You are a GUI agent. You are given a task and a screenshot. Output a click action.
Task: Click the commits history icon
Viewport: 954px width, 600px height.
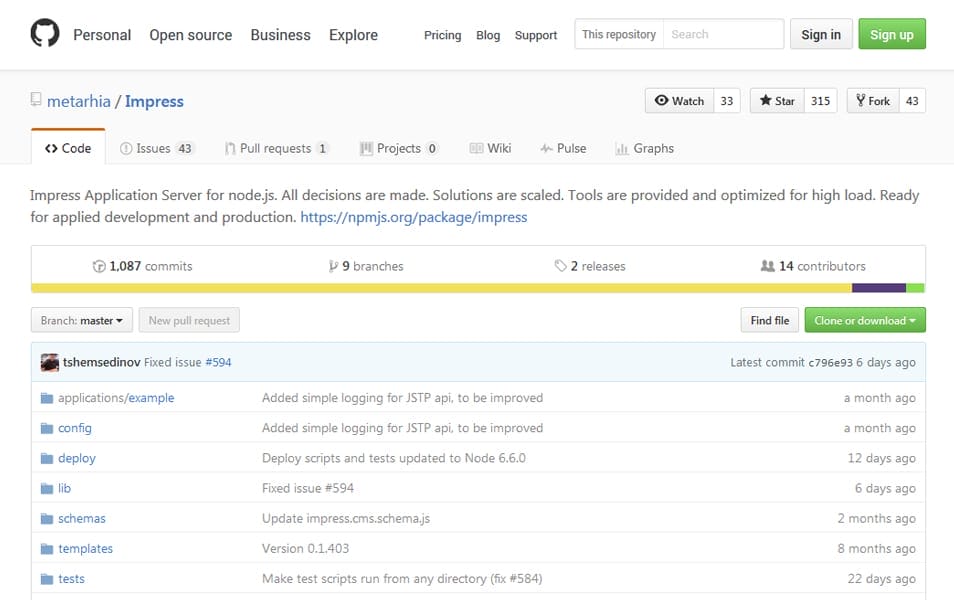(x=99, y=266)
